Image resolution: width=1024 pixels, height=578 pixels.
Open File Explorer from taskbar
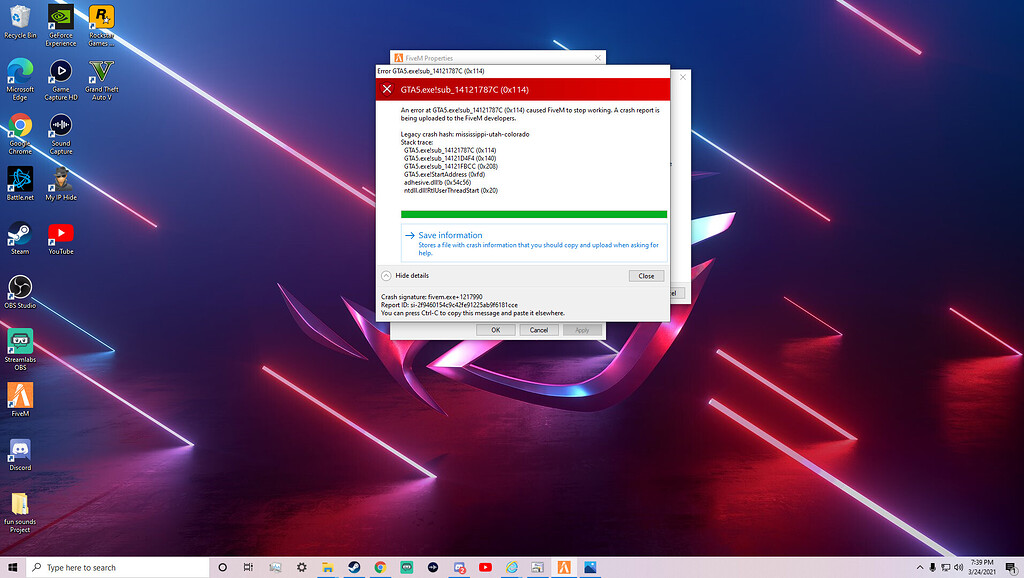327,567
